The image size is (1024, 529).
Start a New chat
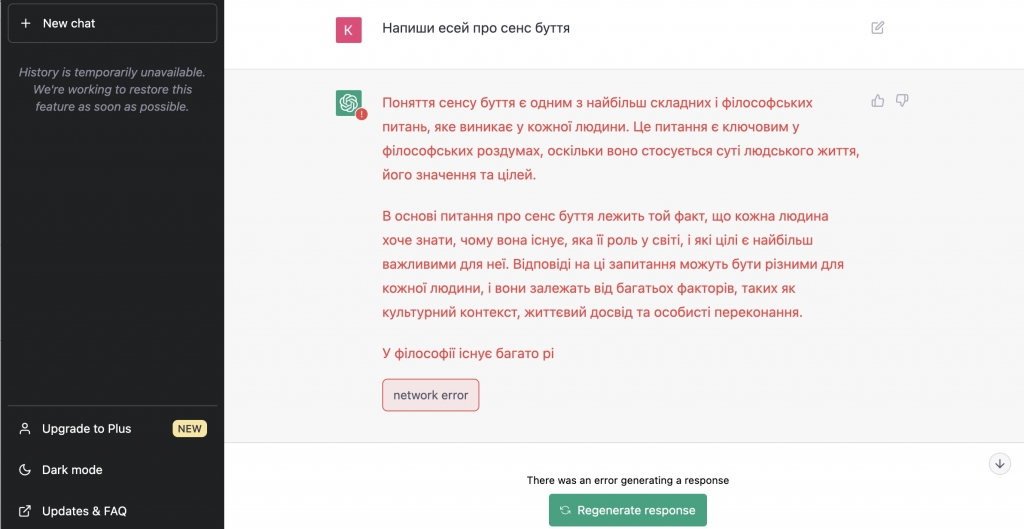click(112, 24)
